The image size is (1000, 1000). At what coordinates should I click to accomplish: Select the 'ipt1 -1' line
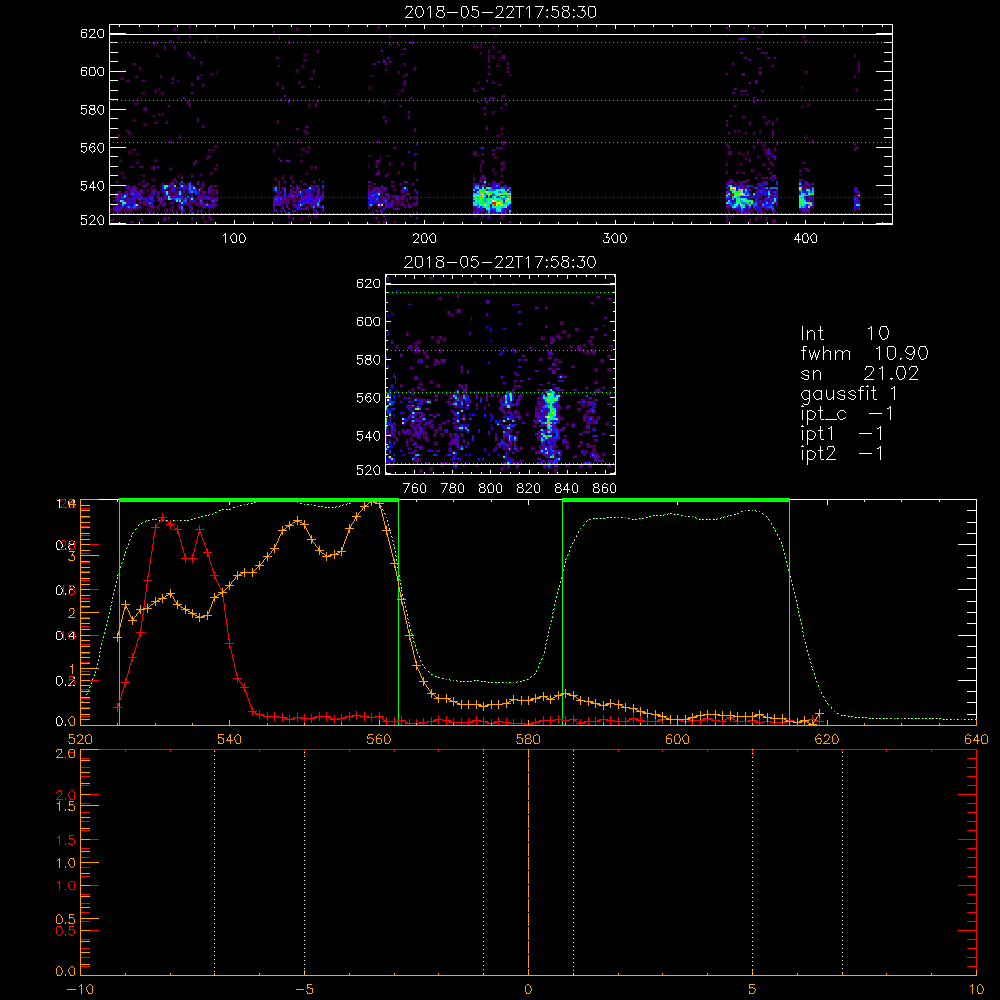pyautogui.click(x=842, y=434)
